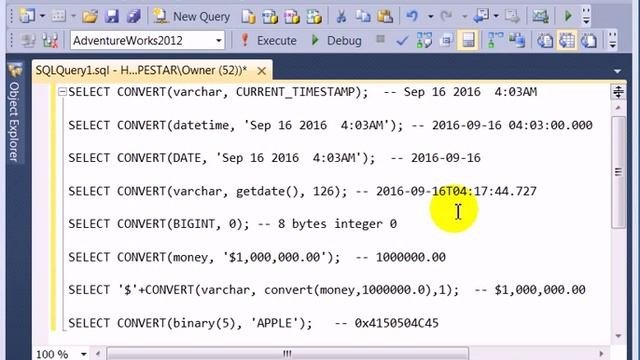Open an Analysis Services MDX Query
The width and height of the screenshot is (640, 360).
pos(270,16)
